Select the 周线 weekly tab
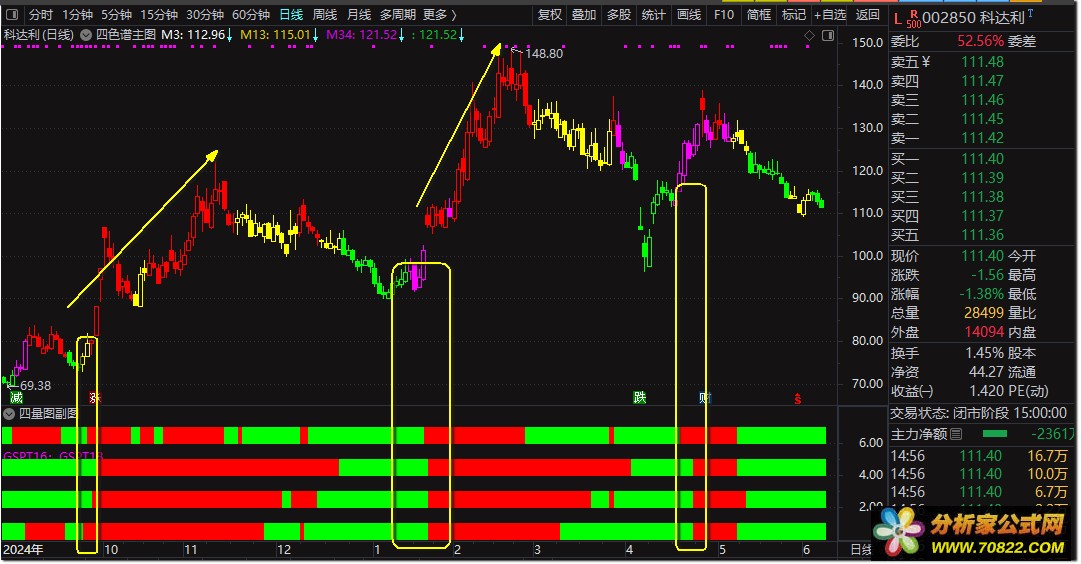Screen dimensions: 1081x564 tap(325, 14)
